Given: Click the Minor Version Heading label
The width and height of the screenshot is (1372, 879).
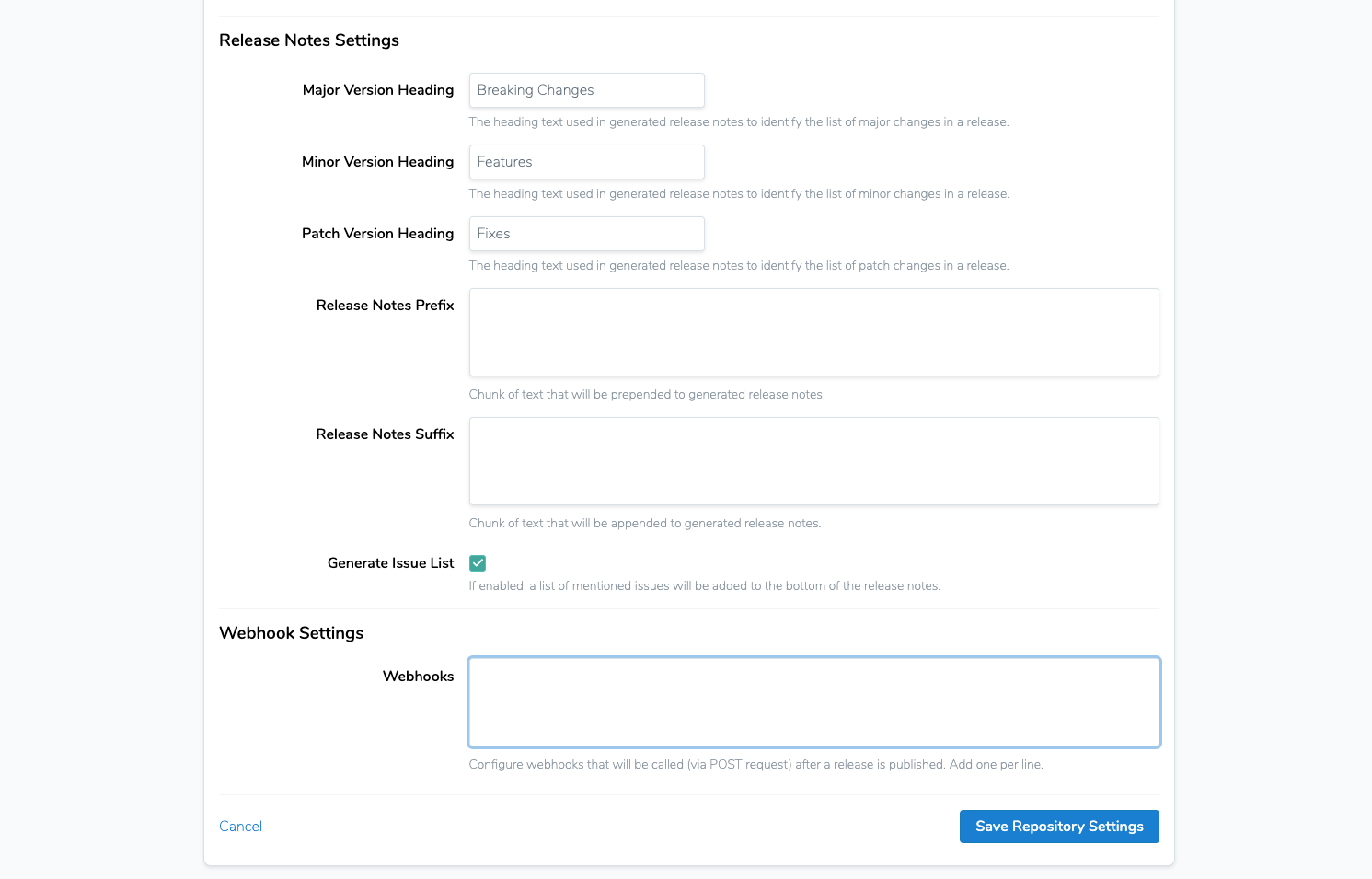Looking at the screenshot, I should [377, 162].
